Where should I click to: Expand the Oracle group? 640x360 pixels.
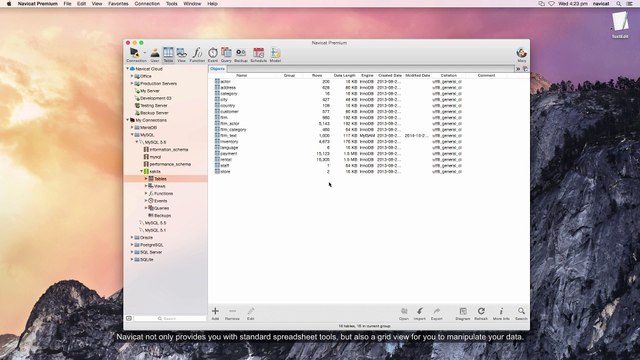(x=132, y=238)
